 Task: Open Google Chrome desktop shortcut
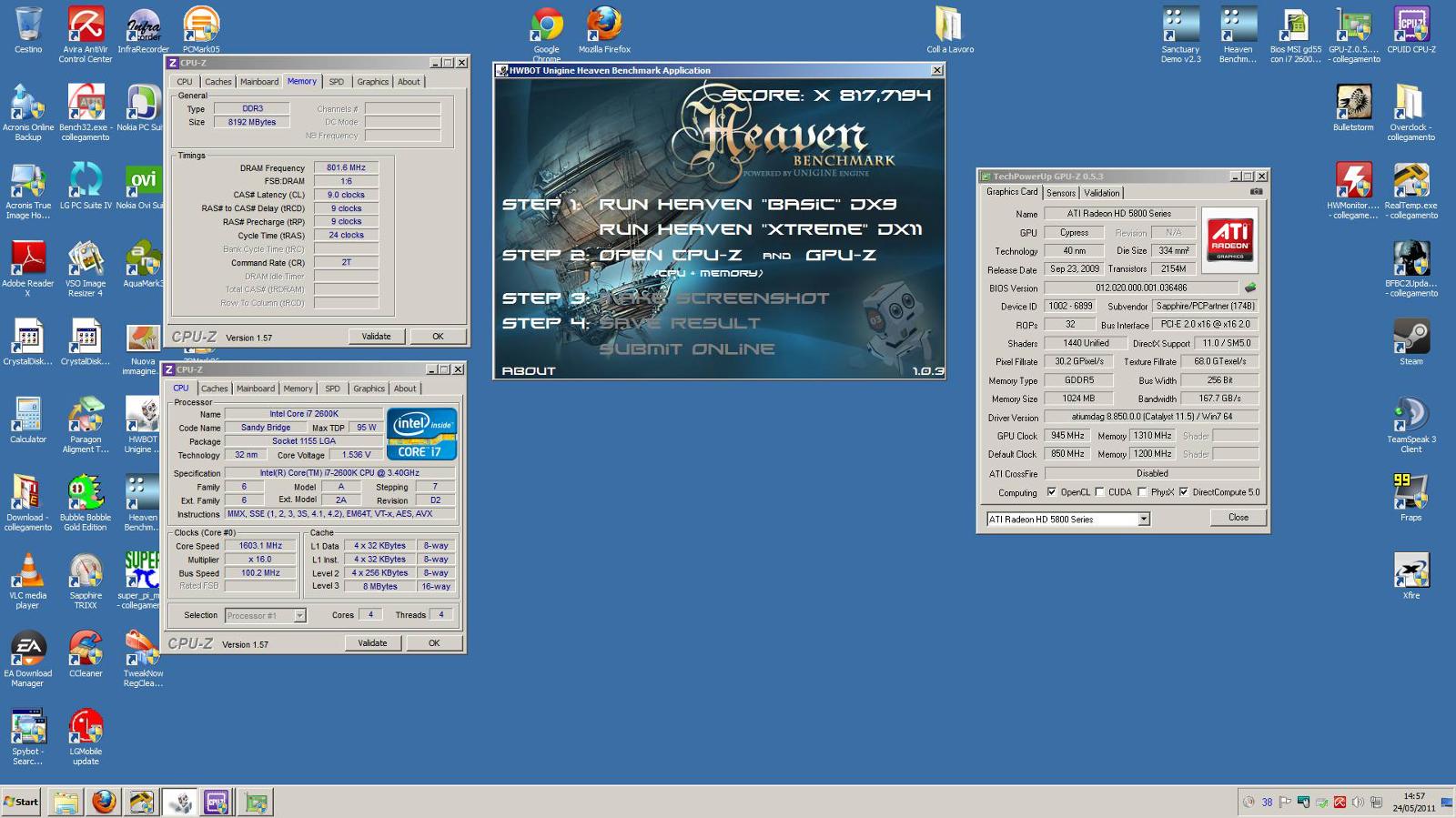[546, 35]
